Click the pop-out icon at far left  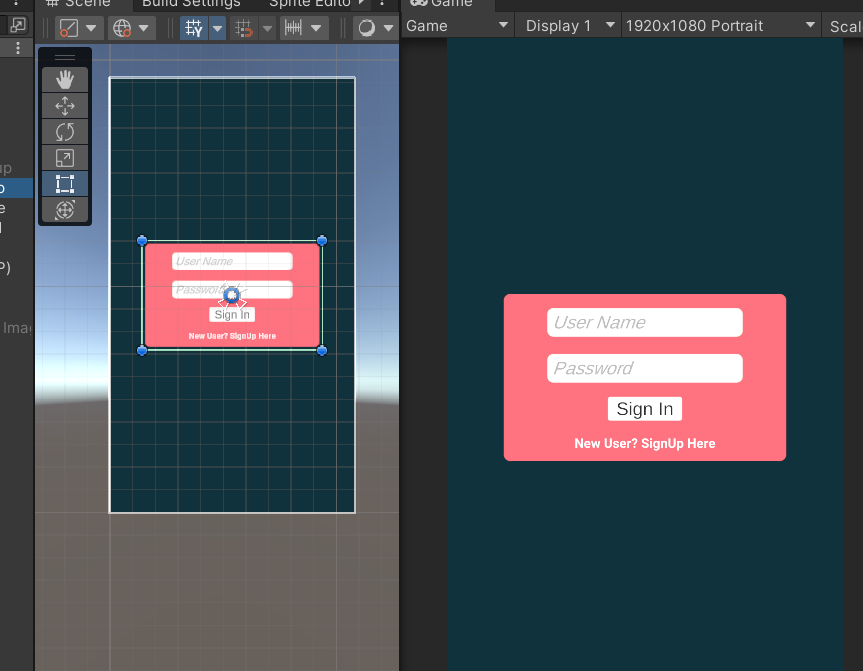pos(18,25)
